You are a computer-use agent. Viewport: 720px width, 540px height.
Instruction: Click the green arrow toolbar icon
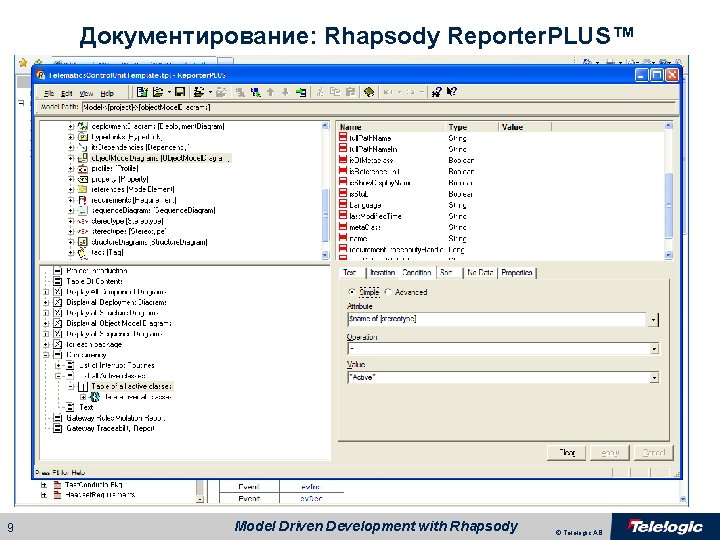point(301,92)
